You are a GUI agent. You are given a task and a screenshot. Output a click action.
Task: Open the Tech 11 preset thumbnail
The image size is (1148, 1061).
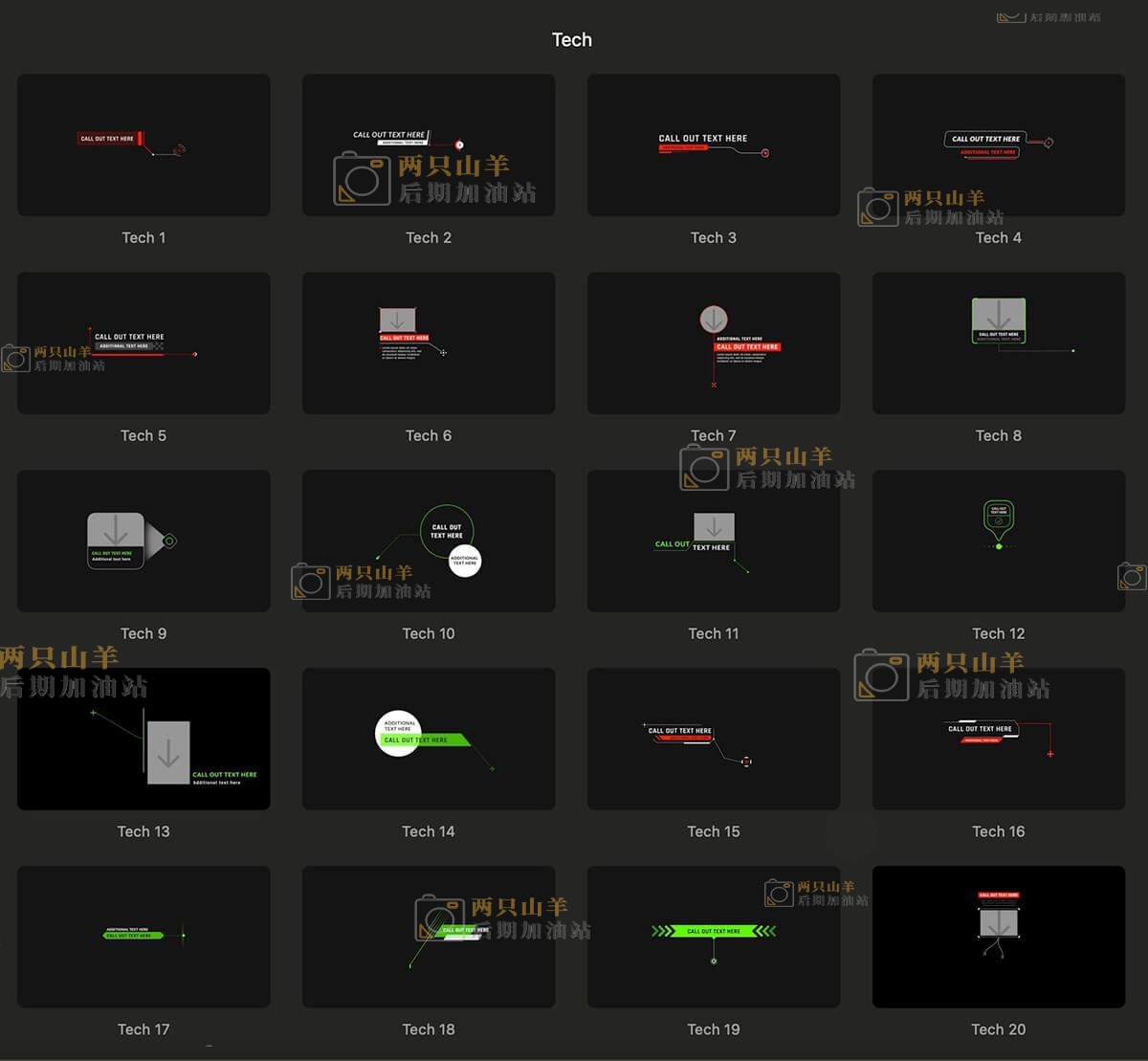714,542
